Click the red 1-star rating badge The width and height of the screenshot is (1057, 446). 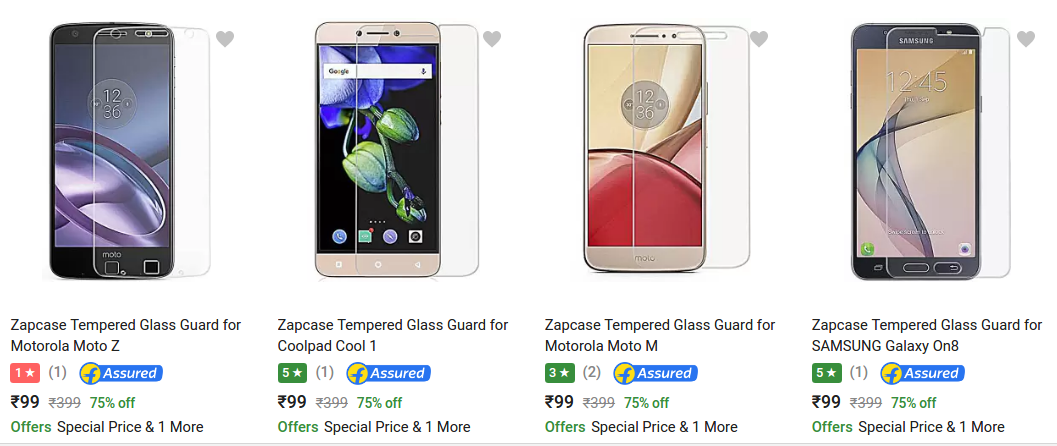point(26,373)
